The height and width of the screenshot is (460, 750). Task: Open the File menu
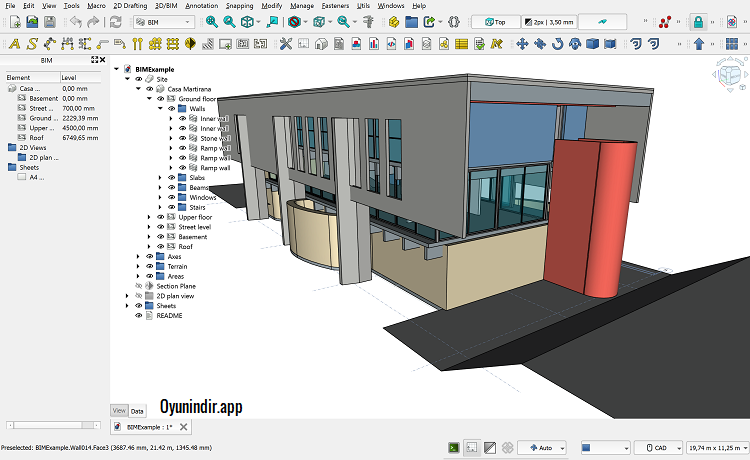pos(10,6)
